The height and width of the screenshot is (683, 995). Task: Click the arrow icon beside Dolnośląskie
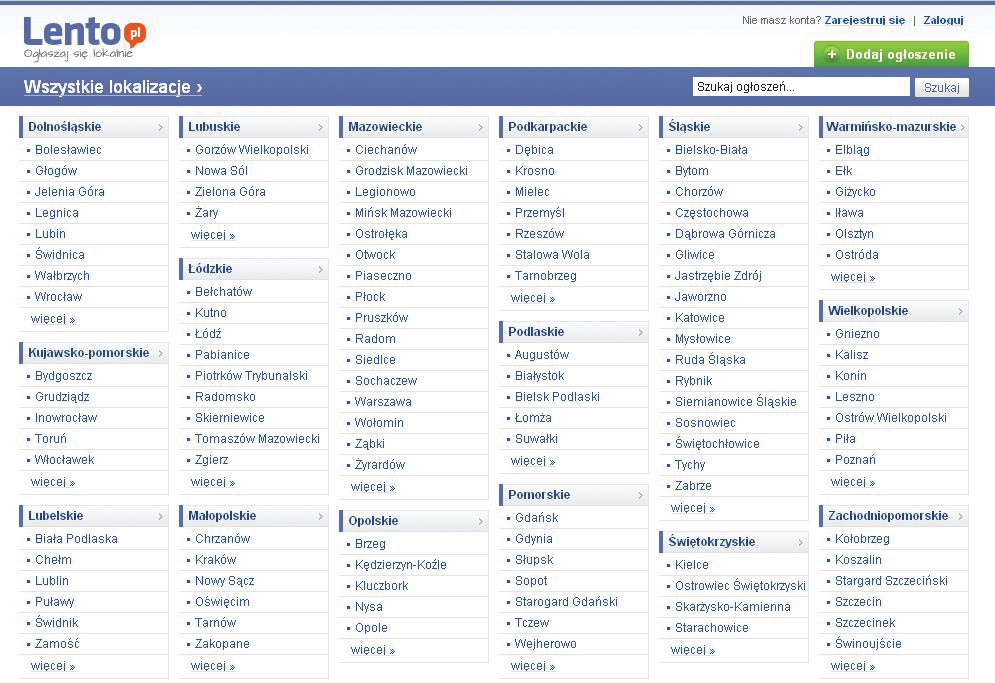(160, 128)
